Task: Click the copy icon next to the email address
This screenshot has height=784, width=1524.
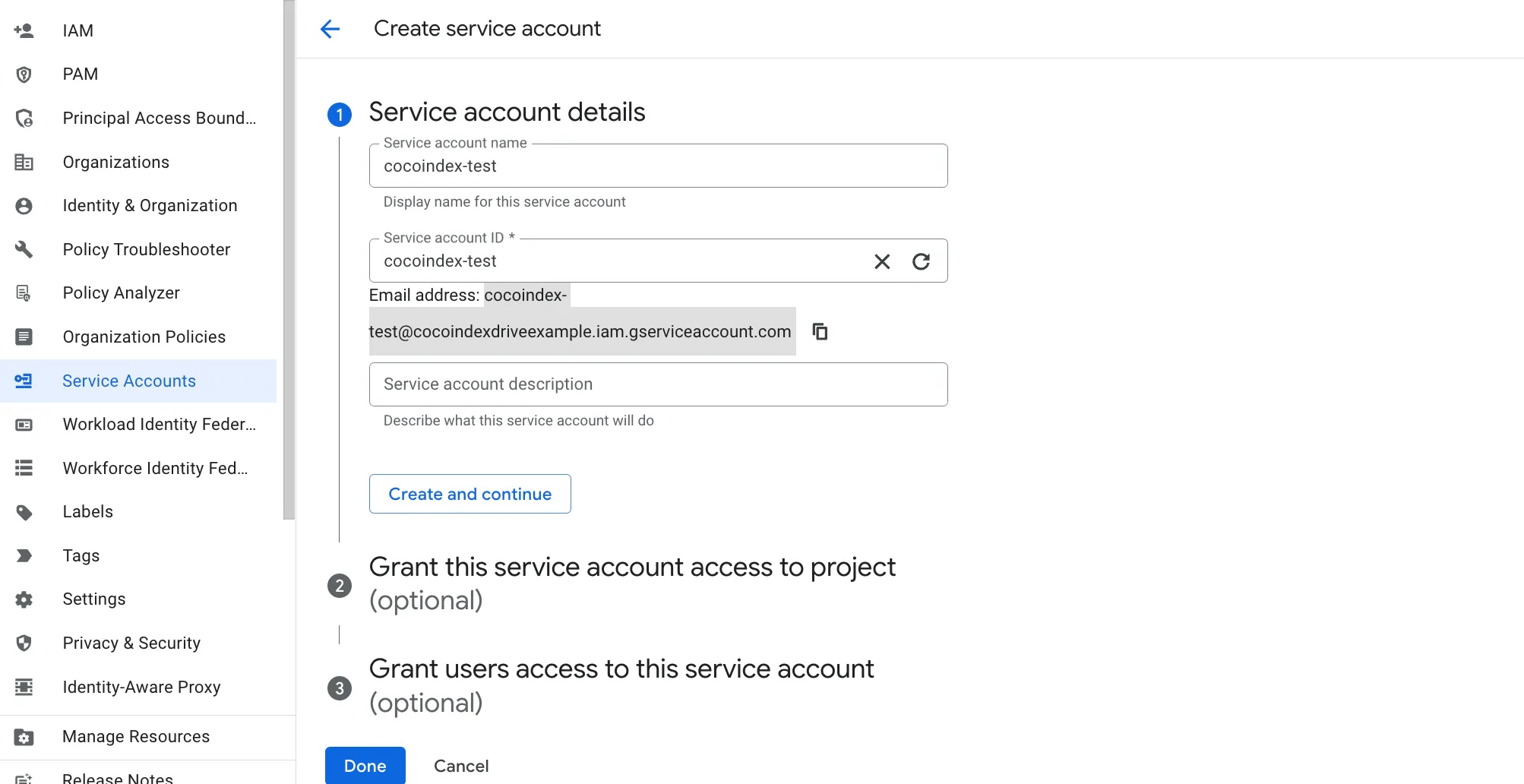Action: 820,331
